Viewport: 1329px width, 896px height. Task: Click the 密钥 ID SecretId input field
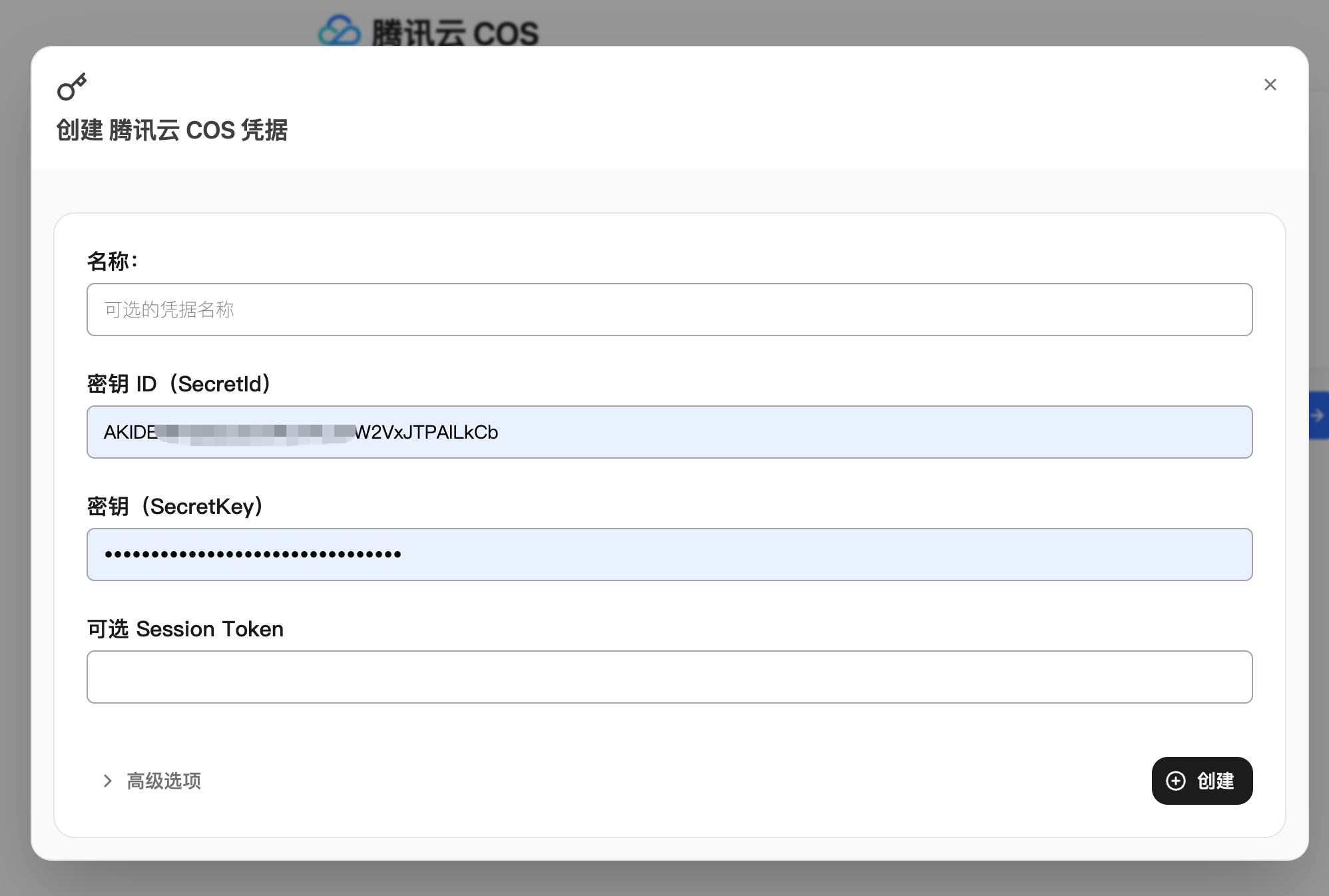click(669, 432)
